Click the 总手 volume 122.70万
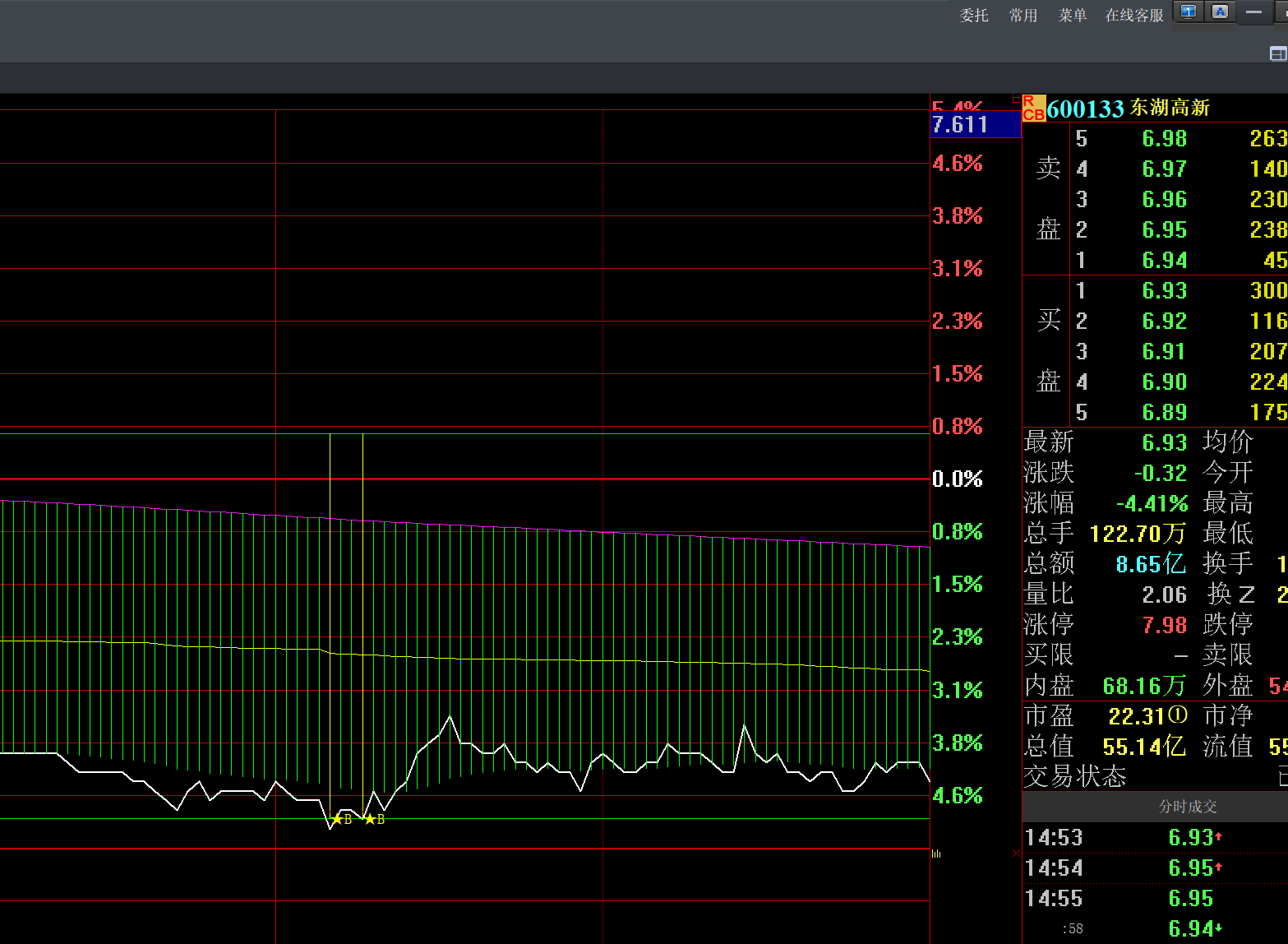The image size is (1288, 944). click(x=1138, y=534)
